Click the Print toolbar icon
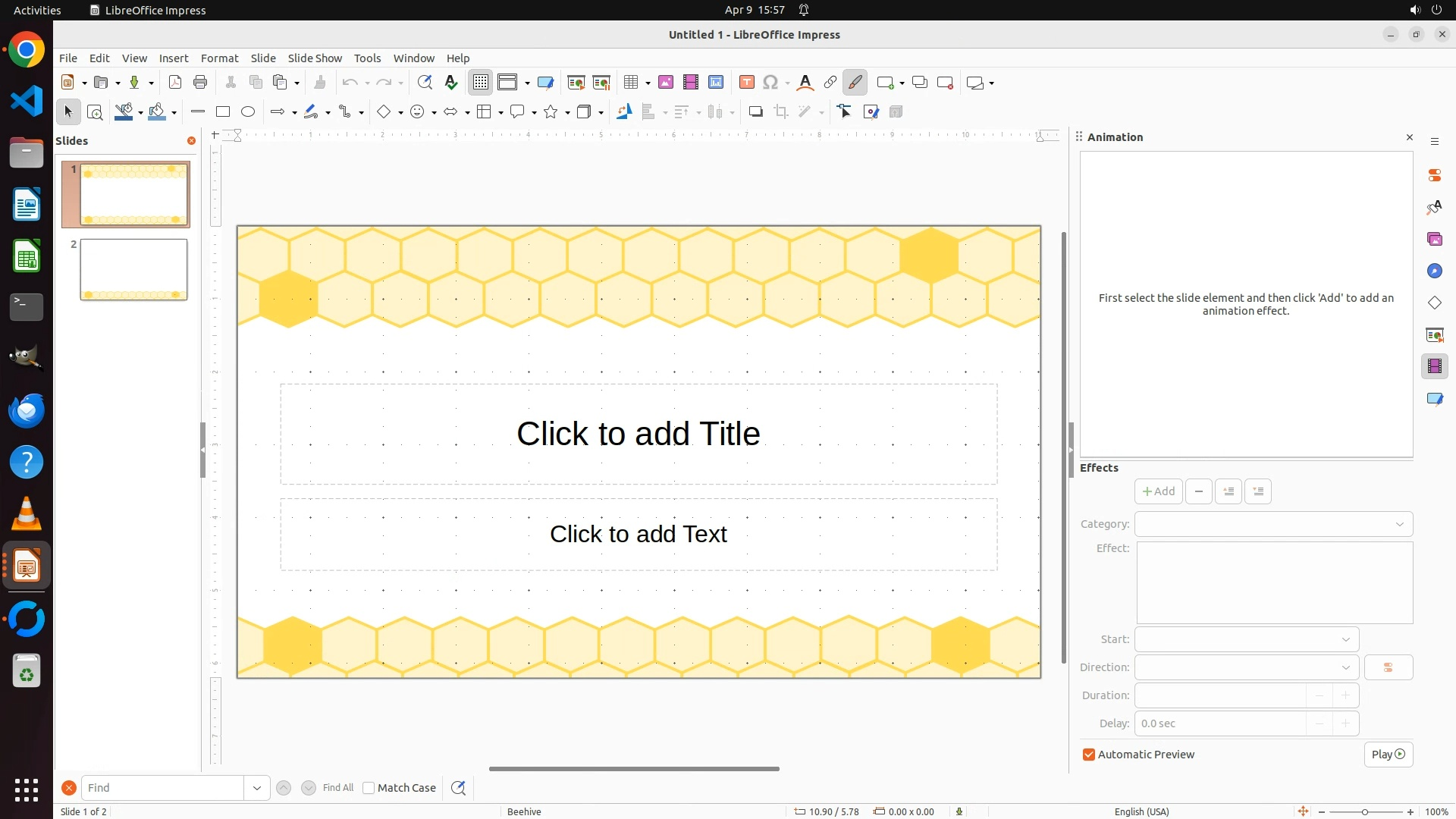Viewport: 1456px width, 819px height. (200, 83)
